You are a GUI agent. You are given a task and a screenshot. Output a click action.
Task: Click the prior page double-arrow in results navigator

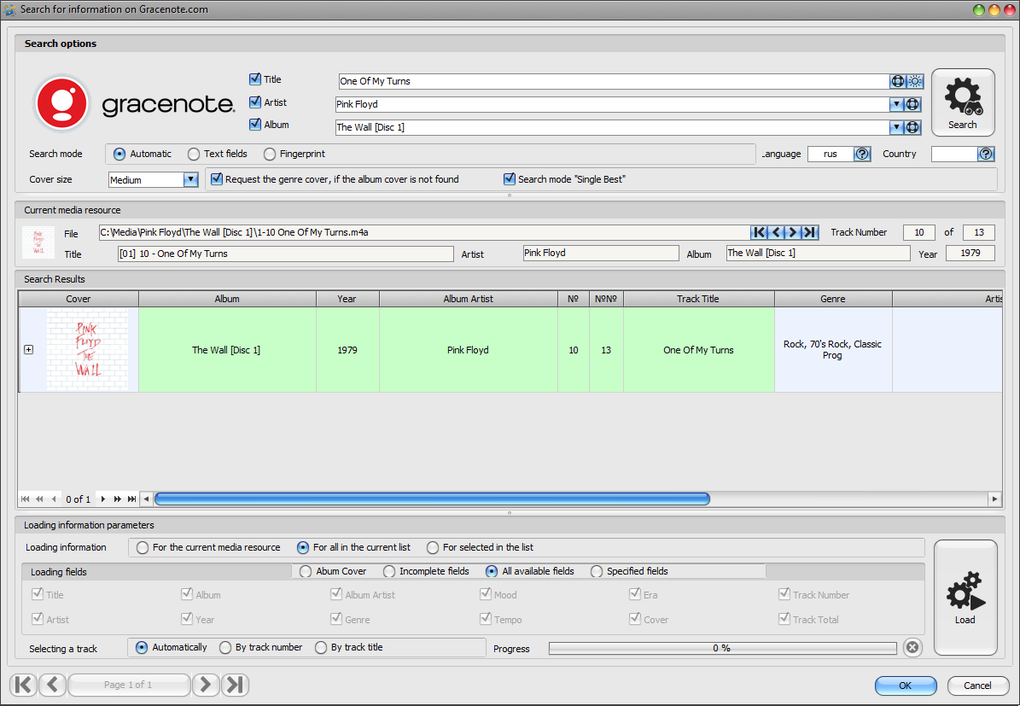coord(40,499)
